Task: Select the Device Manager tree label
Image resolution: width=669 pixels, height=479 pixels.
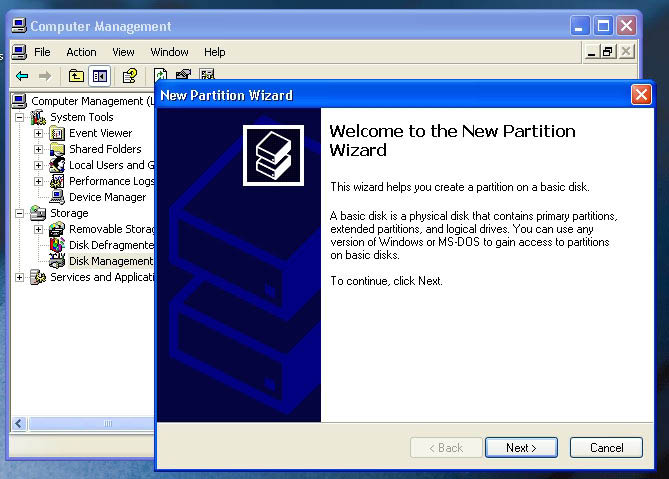Action: tap(108, 197)
